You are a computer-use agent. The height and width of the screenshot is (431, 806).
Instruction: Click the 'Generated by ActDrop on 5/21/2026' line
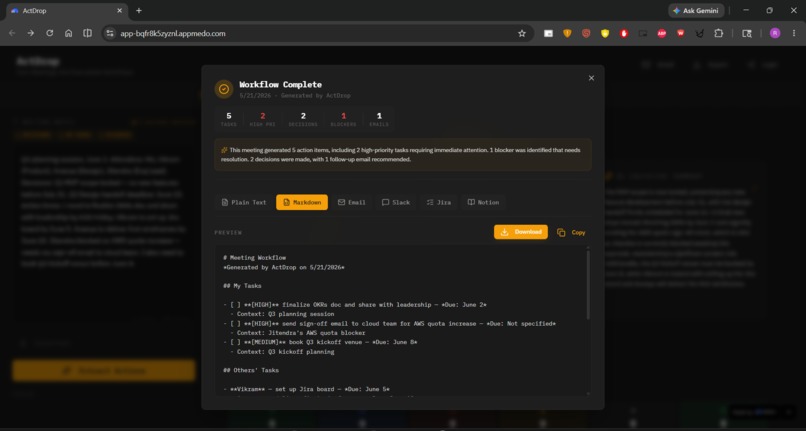[x=284, y=267]
